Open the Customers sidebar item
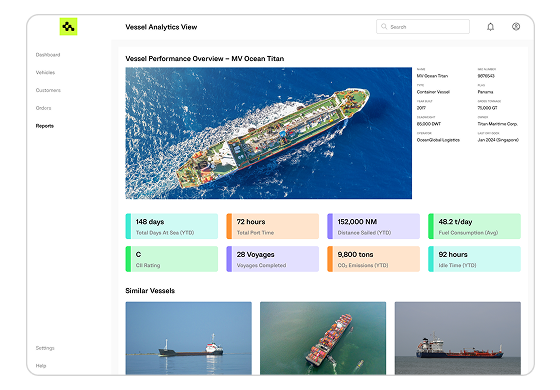 click(x=48, y=90)
